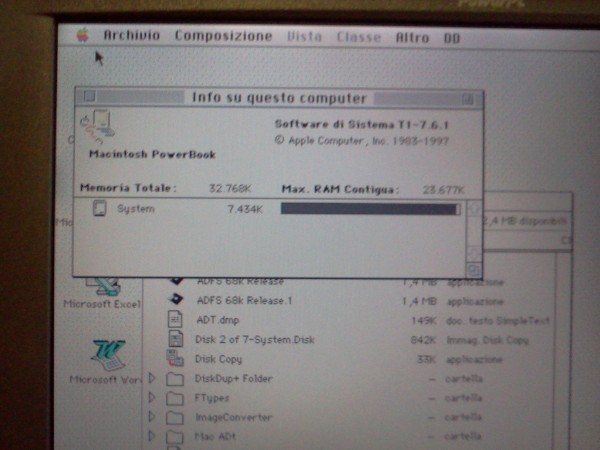Select the ADT.dmp document icon
This screenshot has width=600, height=450.
[175, 320]
